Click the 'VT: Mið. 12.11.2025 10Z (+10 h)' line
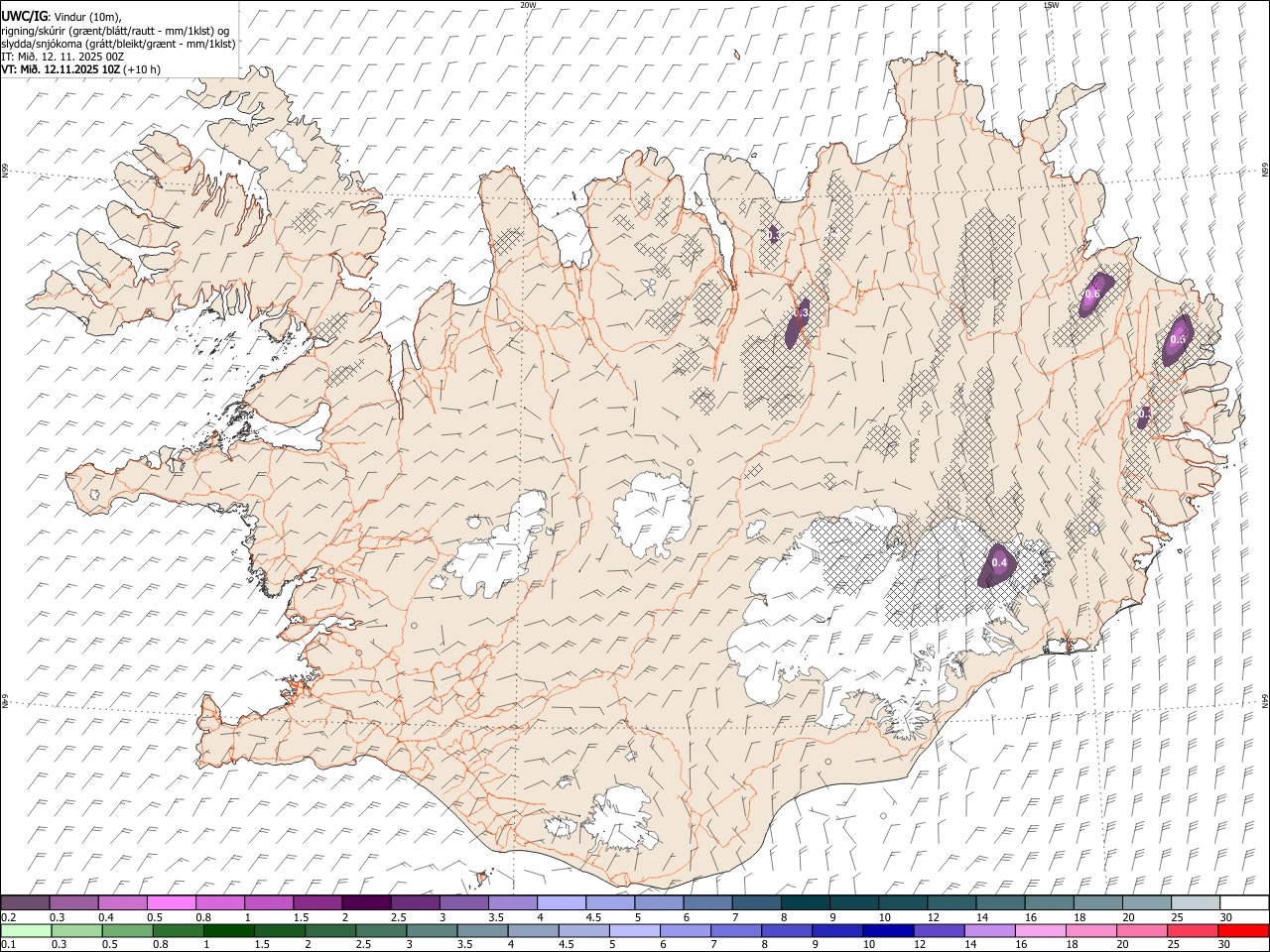The height and width of the screenshot is (952, 1270). click(80, 69)
